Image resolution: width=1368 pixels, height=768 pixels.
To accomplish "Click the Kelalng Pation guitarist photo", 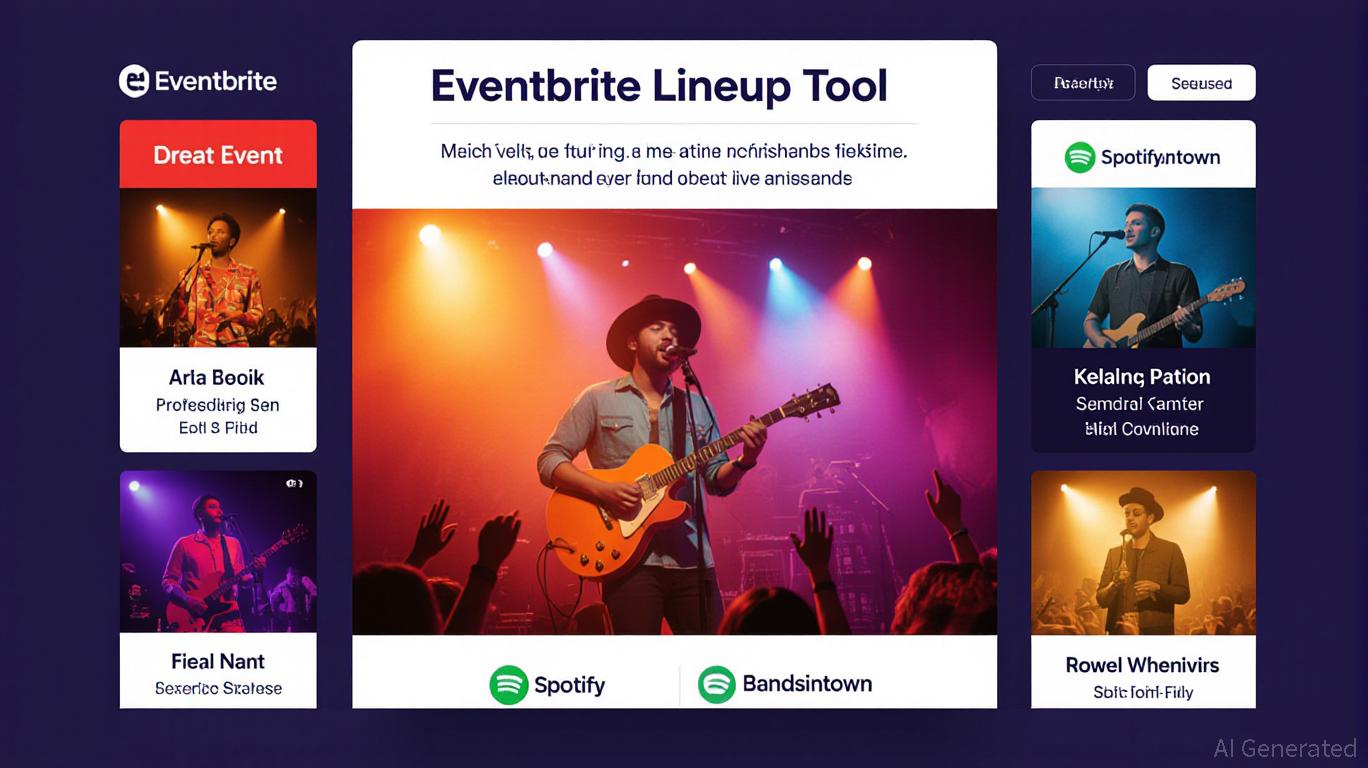I will [1143, 267].
